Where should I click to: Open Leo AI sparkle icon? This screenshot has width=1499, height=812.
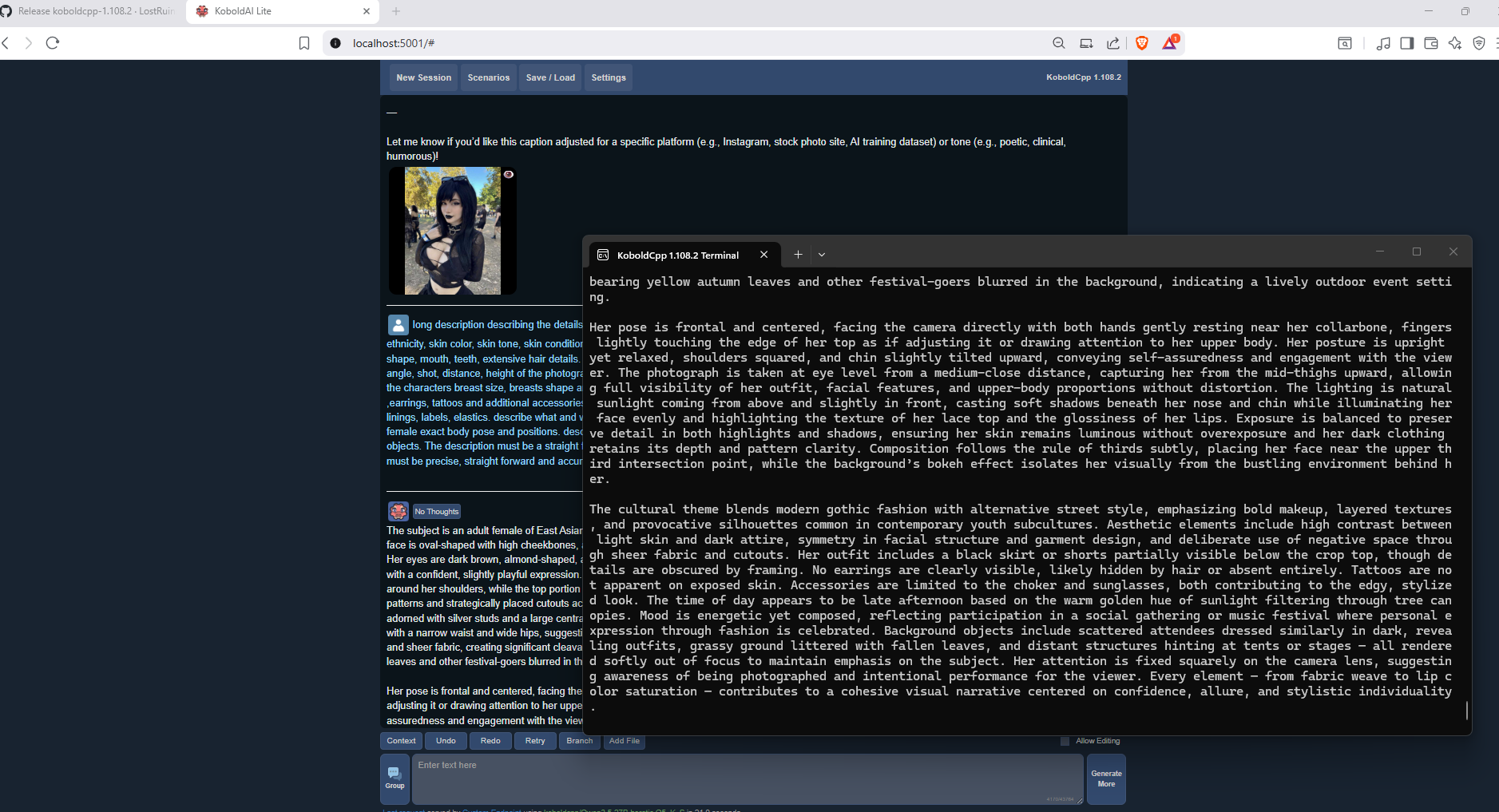click(x=1455, y=43)
